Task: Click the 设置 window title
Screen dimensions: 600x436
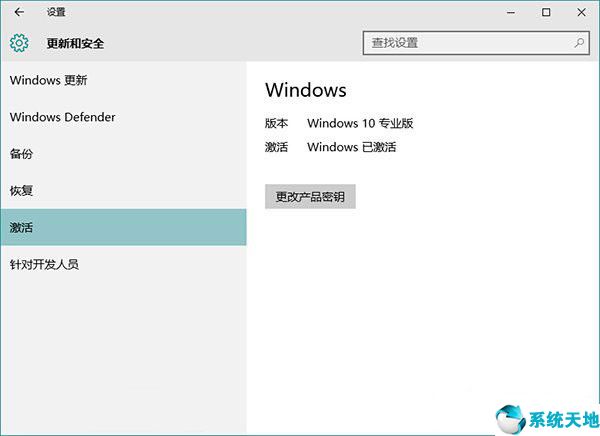Action: tap(56, 12)
